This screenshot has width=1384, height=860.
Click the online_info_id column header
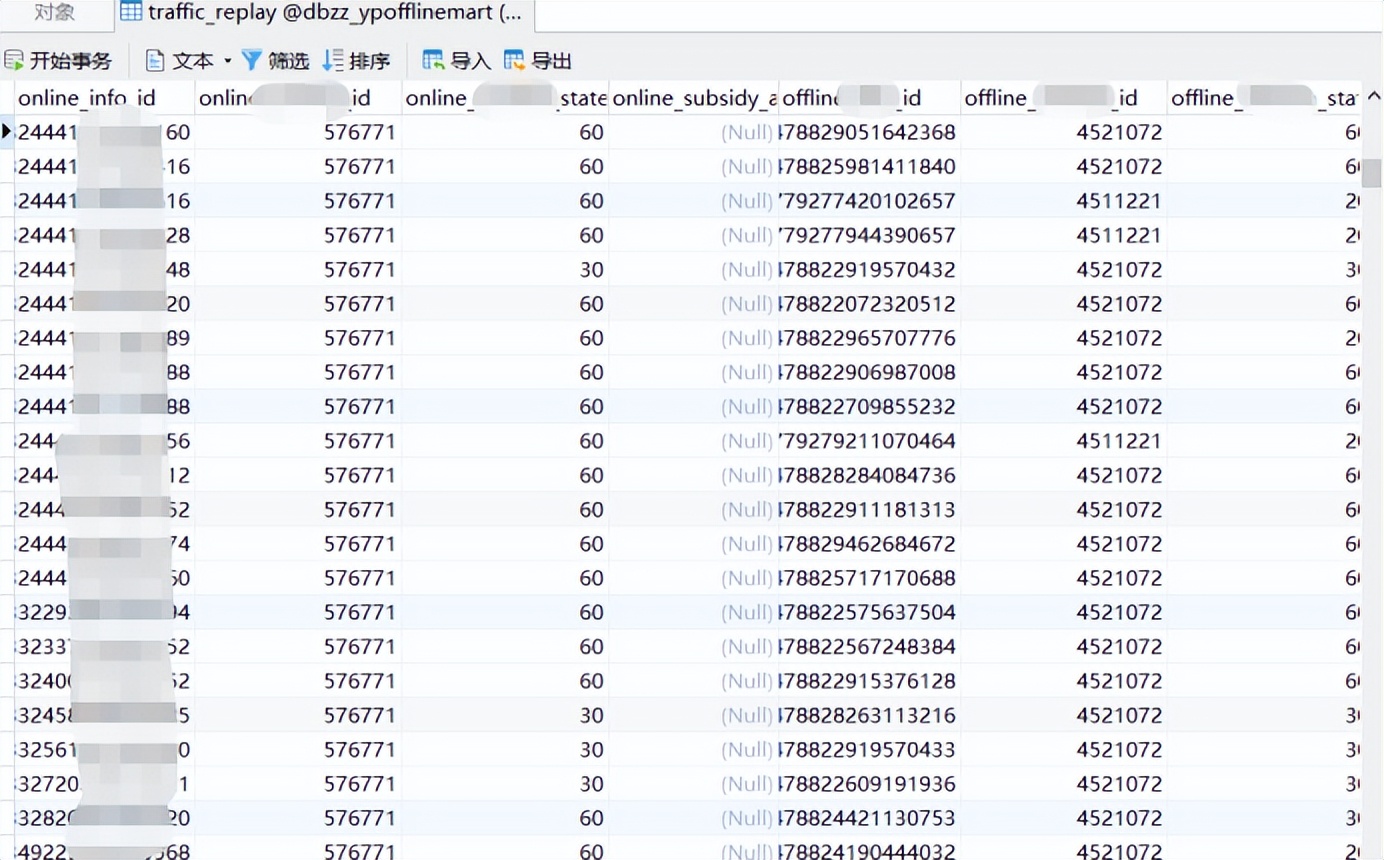pos(104,98)
